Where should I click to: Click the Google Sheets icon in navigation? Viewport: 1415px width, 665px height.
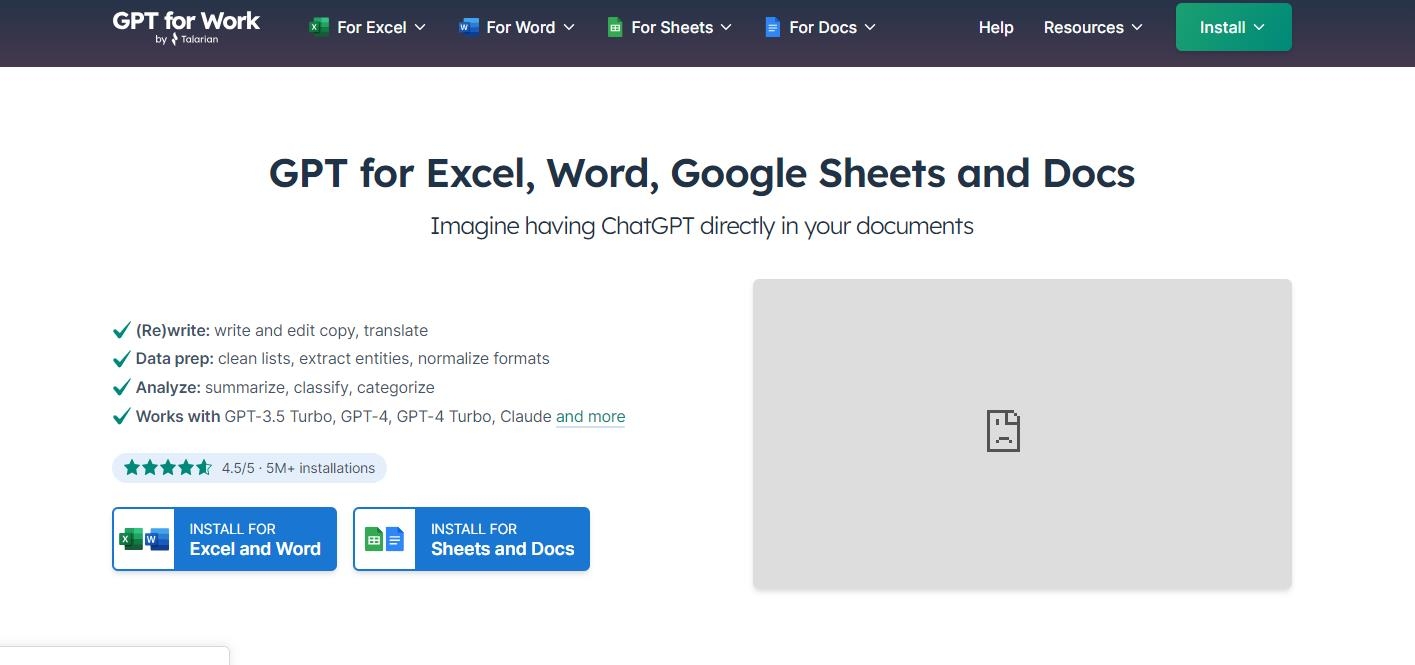615,28
